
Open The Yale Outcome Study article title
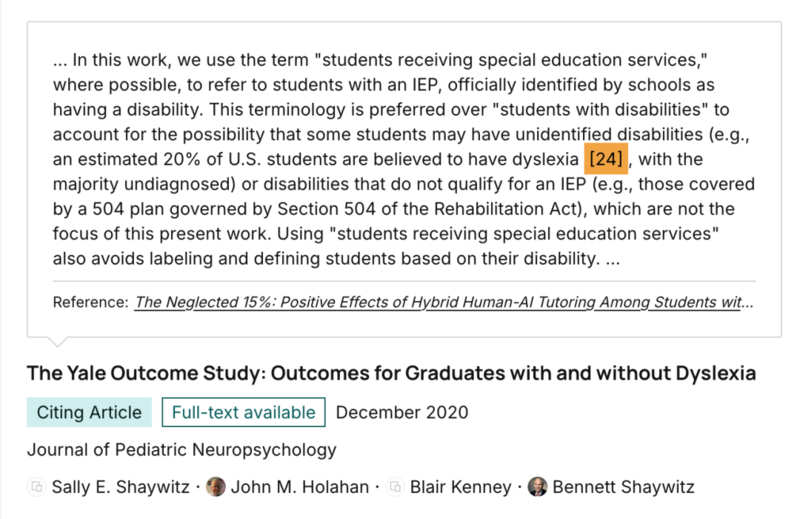[x=391, y=373]
